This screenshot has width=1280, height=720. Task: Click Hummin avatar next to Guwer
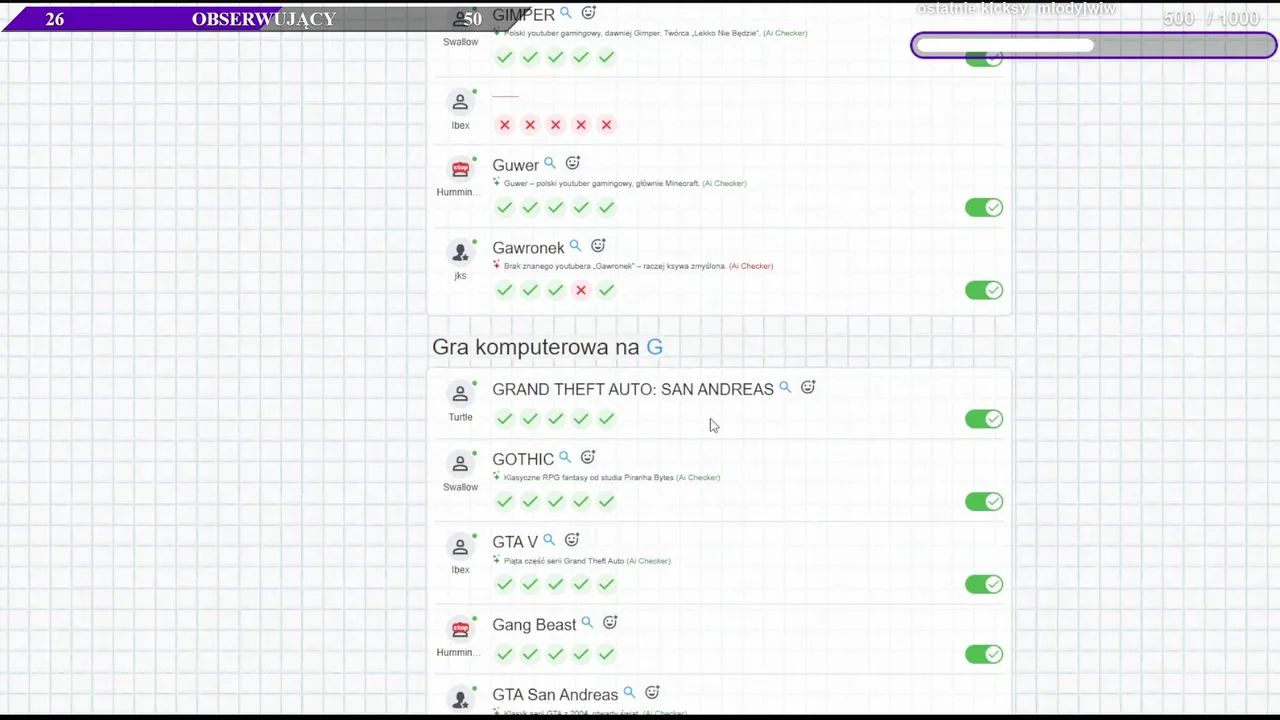(460, 169)
